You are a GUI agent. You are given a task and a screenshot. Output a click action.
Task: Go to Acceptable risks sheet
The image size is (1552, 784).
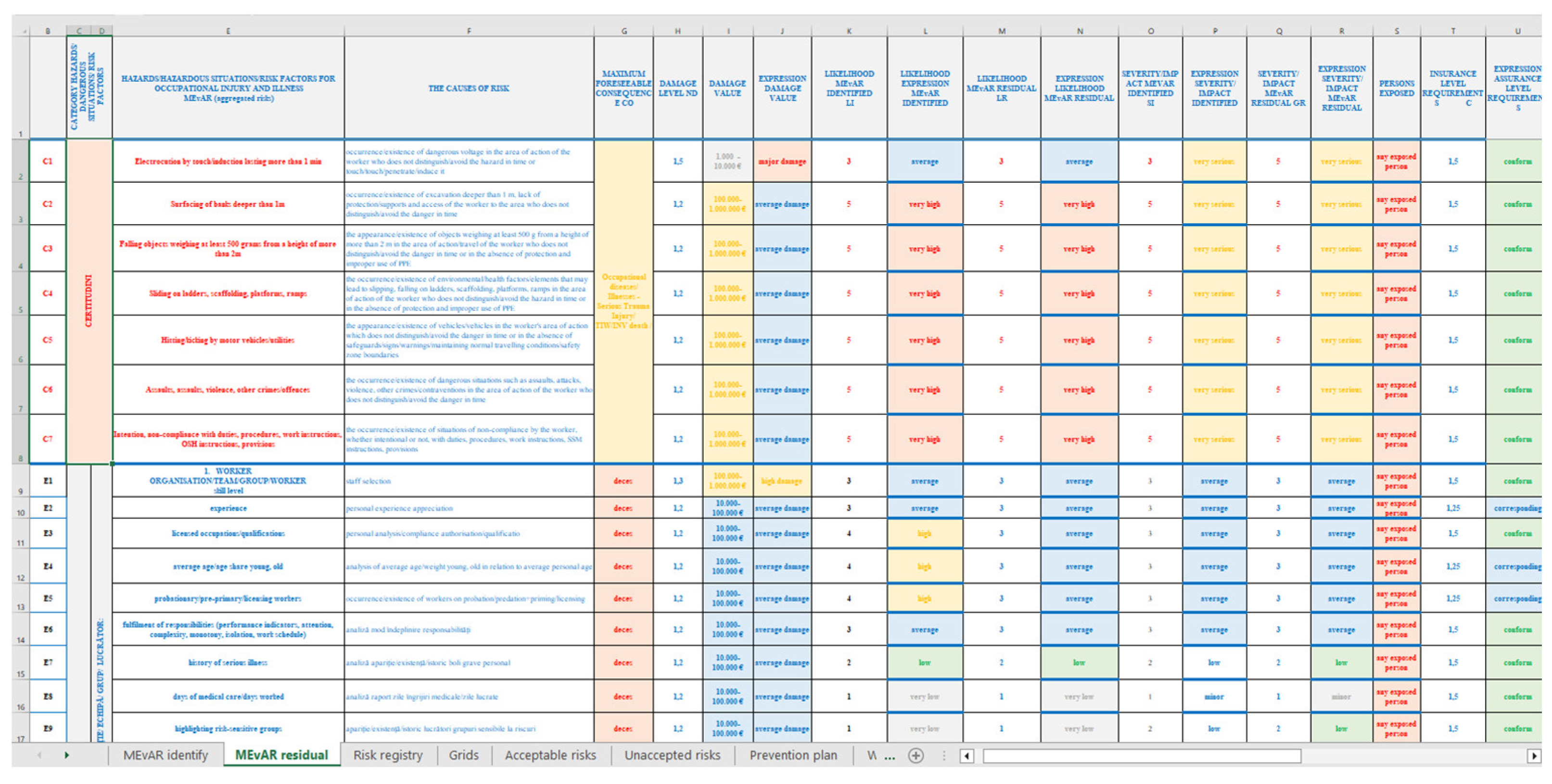[x=550, y=755]
